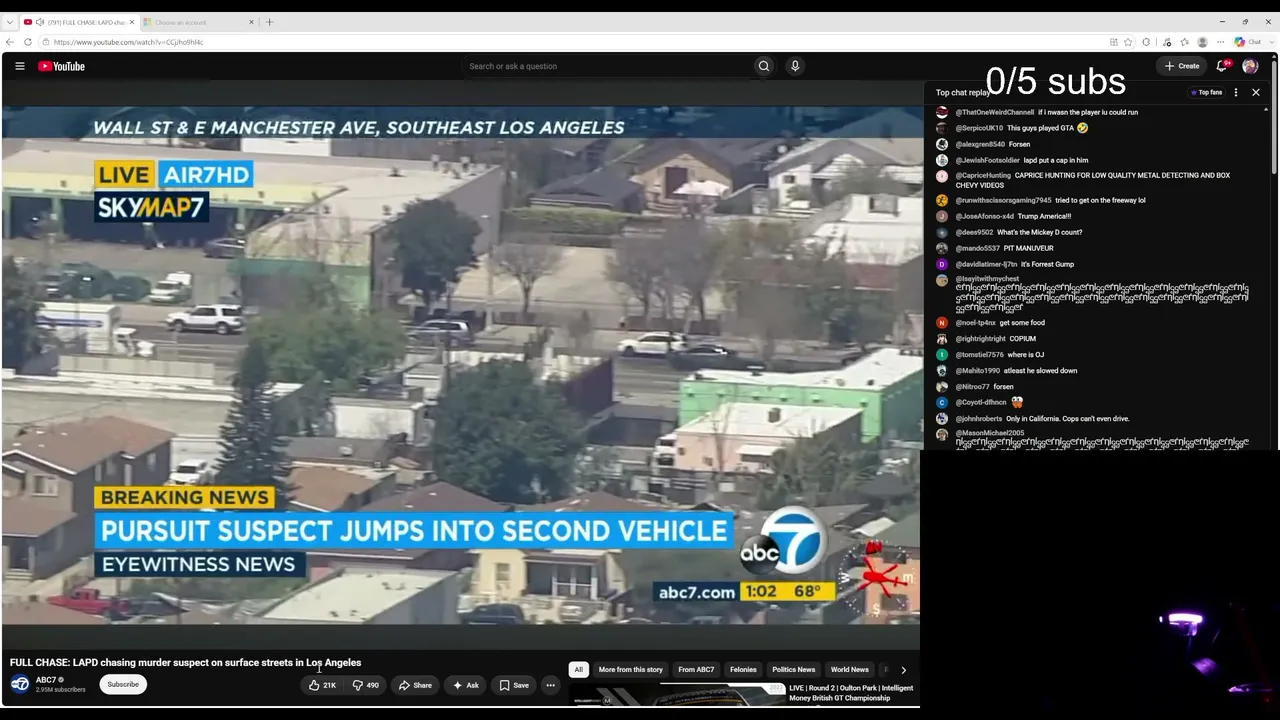Select More from this story chip
The image size is (1280, 720).
[x=630, y=670]
